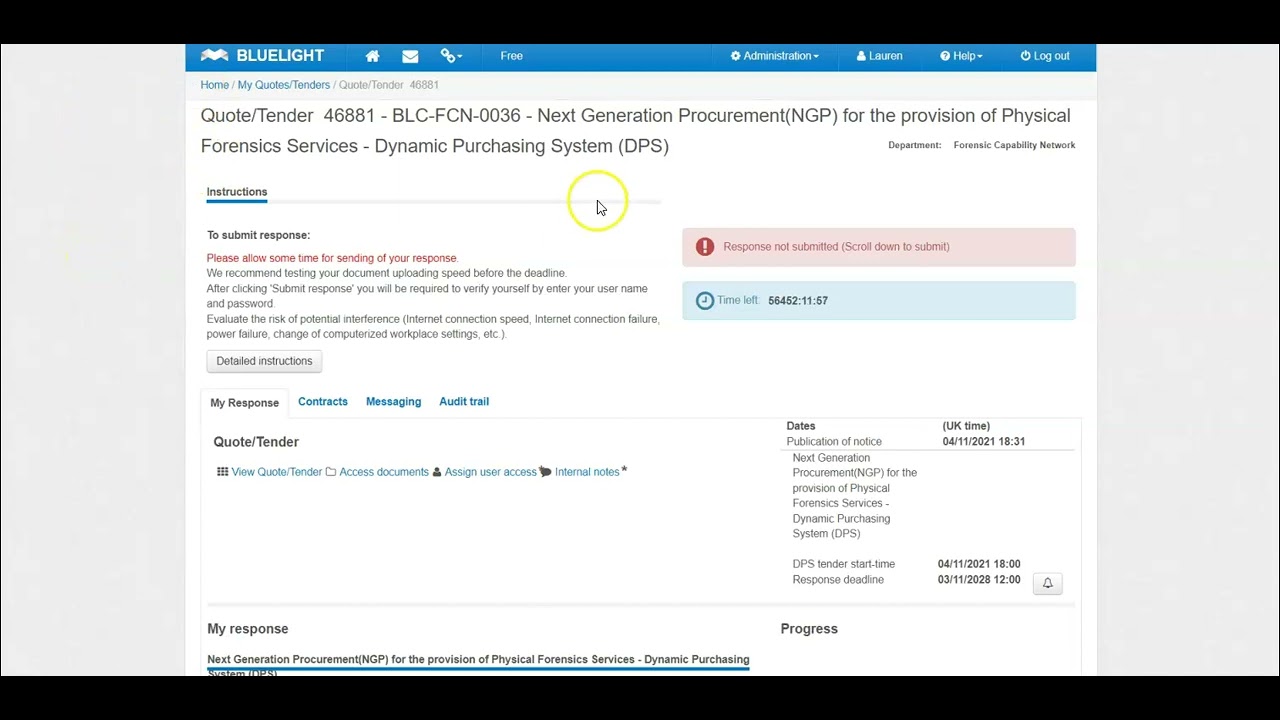Click the red exclamation alert icon
The width and height of the screenshot is (1280, 720).
click(x=705, y=247)
